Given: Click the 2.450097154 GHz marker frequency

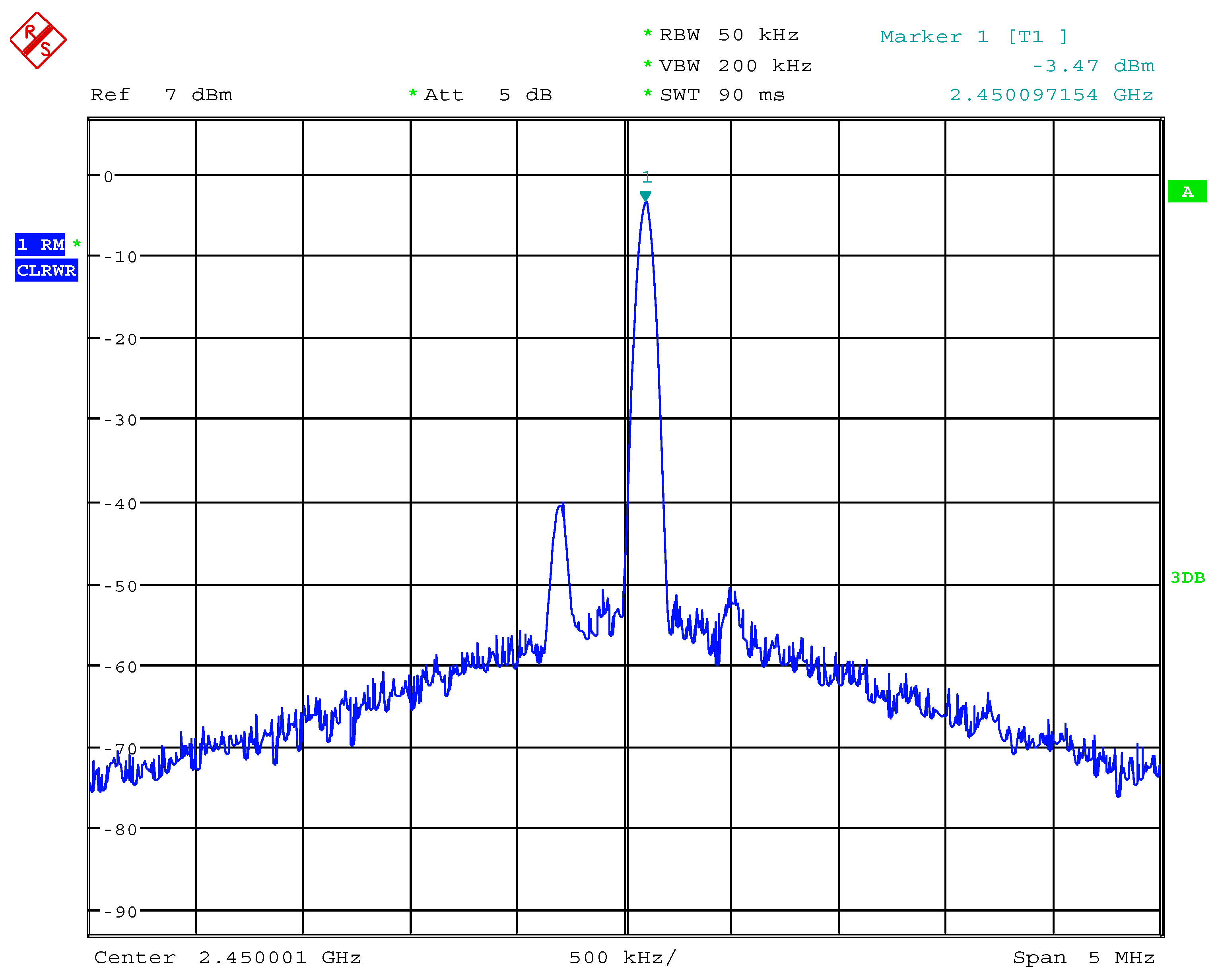Looking at the screenshot, I should pos(1051,95).
